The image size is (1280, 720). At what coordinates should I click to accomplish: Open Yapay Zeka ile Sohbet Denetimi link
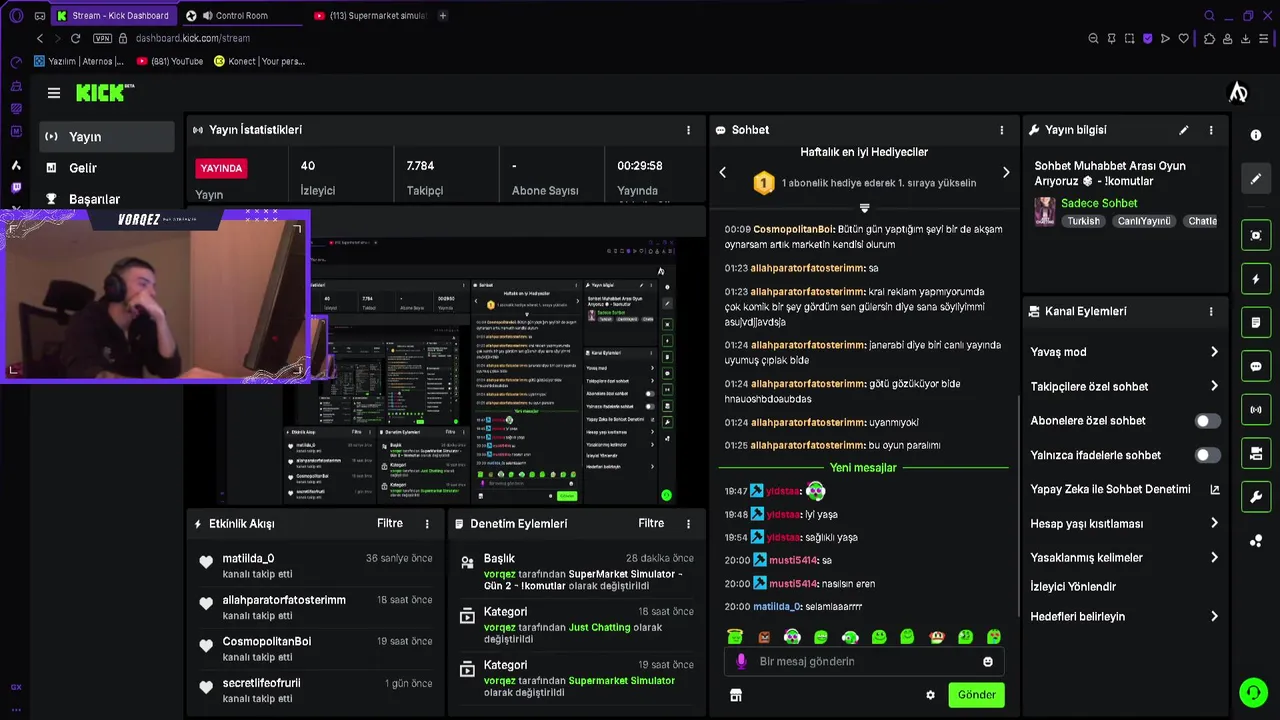coord(1125,489)
